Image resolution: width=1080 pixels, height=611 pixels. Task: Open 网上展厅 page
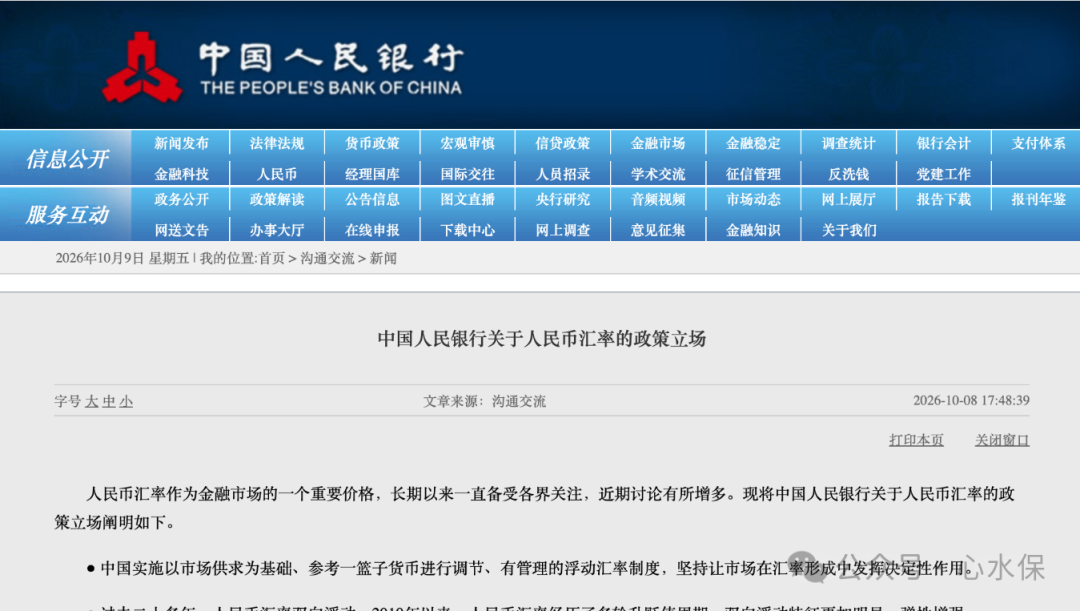pyautogui.click(x=849, y=199)
